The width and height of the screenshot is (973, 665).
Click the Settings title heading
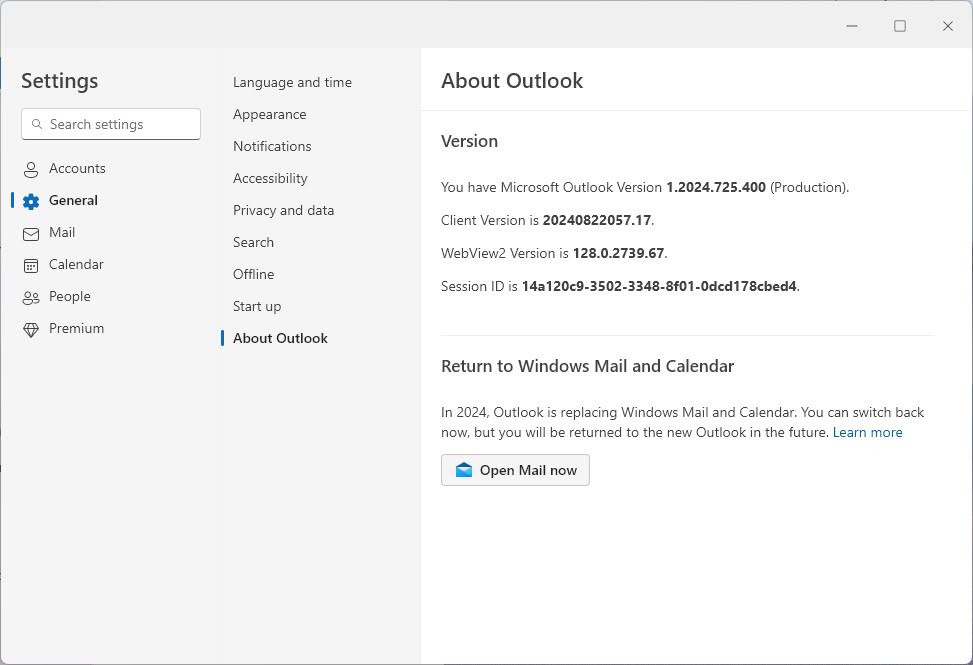60,81
